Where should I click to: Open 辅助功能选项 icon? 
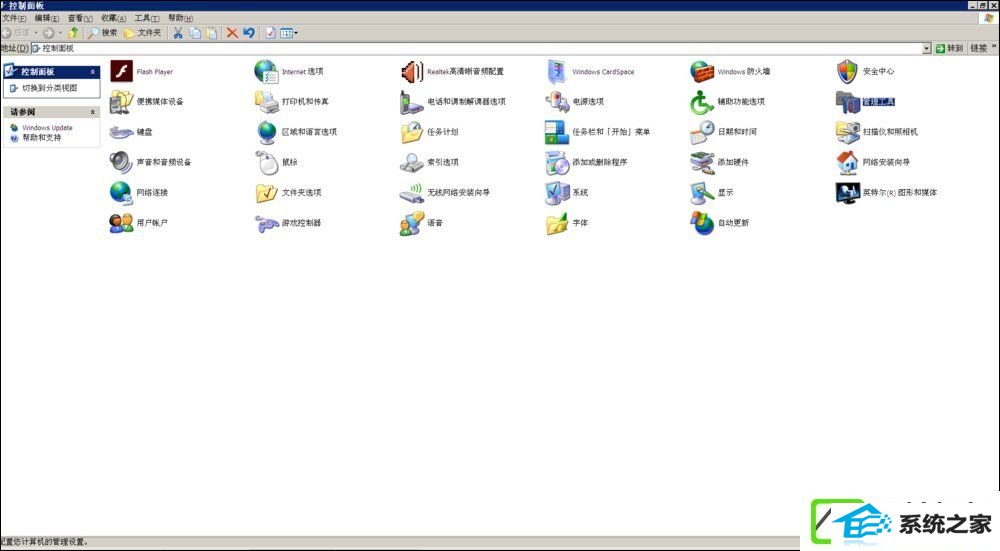(x=702, y=101)
